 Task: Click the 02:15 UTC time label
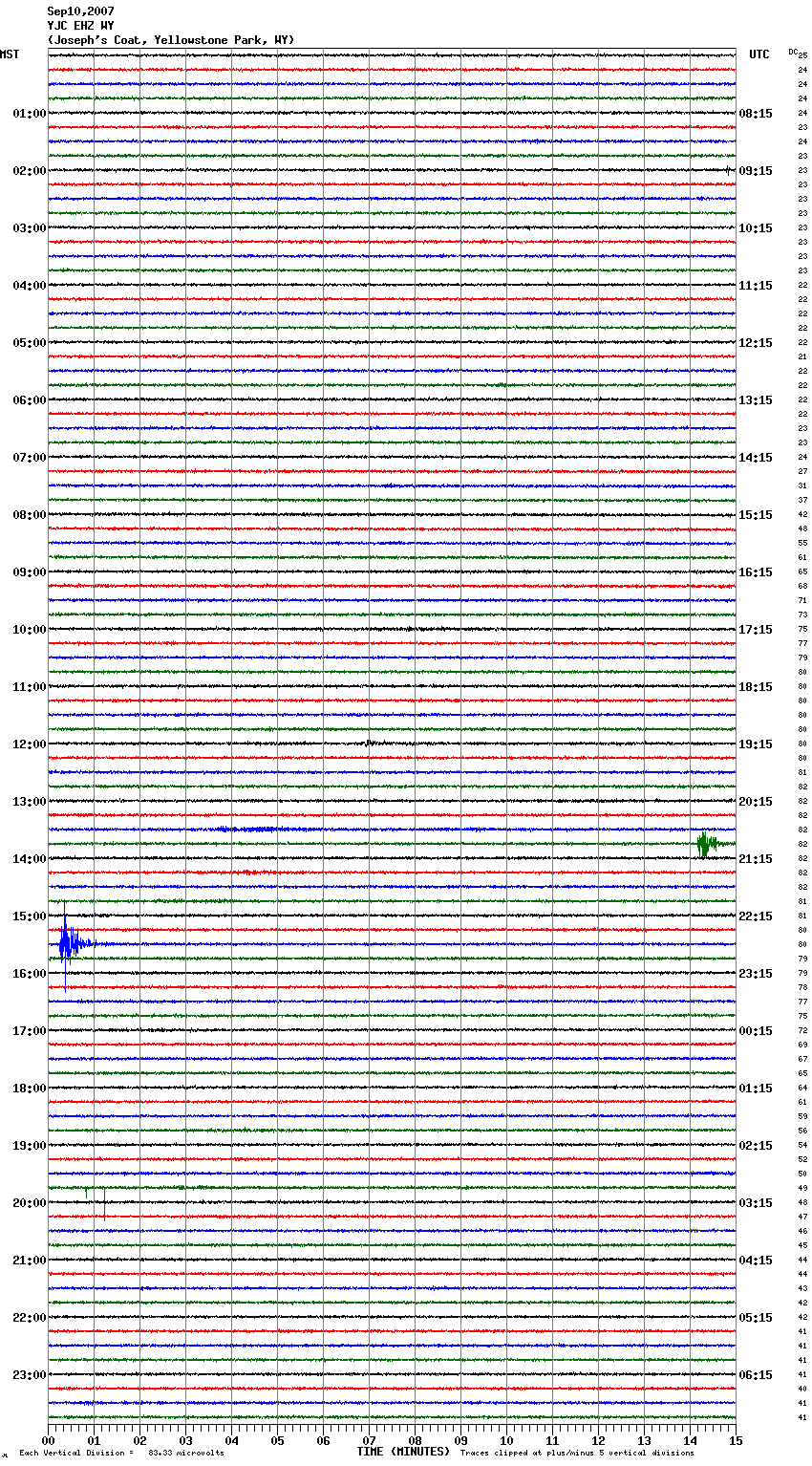click(x=756, y=1146)
